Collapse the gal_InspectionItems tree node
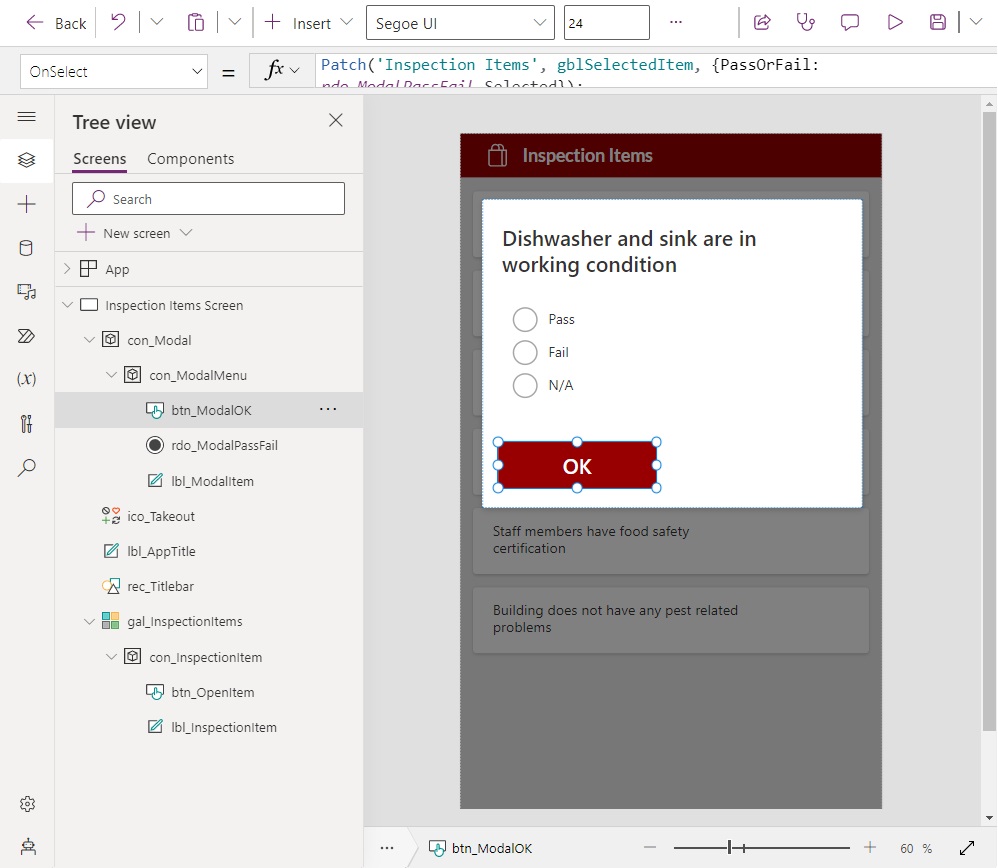Image resolution: width=998 pixels, height=868 pixels. 89,622
